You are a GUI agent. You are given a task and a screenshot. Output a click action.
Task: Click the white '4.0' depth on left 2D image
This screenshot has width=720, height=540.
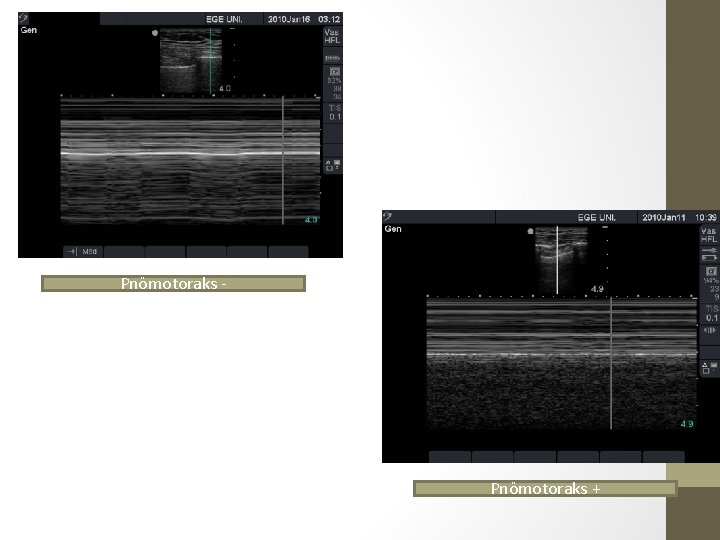click(225, 88)
